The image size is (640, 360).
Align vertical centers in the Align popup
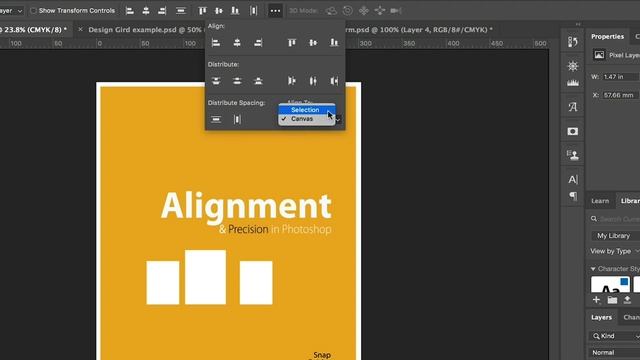[x=313, y=42]
